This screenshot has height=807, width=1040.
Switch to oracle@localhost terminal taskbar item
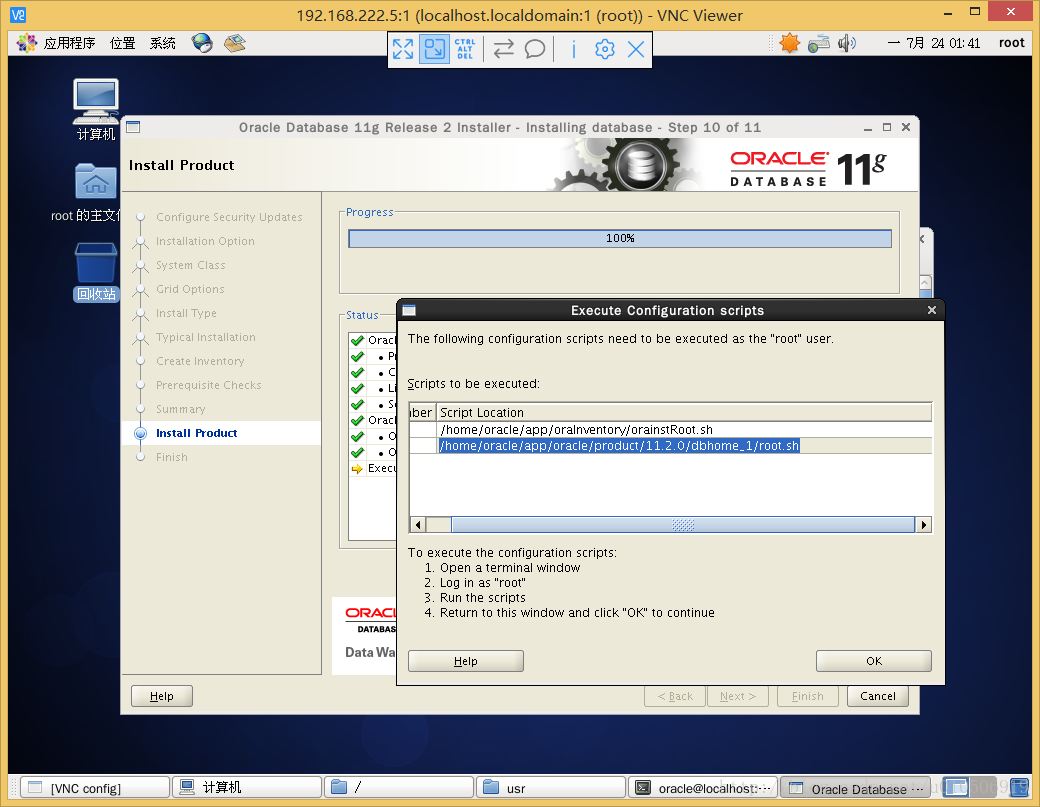(703, 787)
